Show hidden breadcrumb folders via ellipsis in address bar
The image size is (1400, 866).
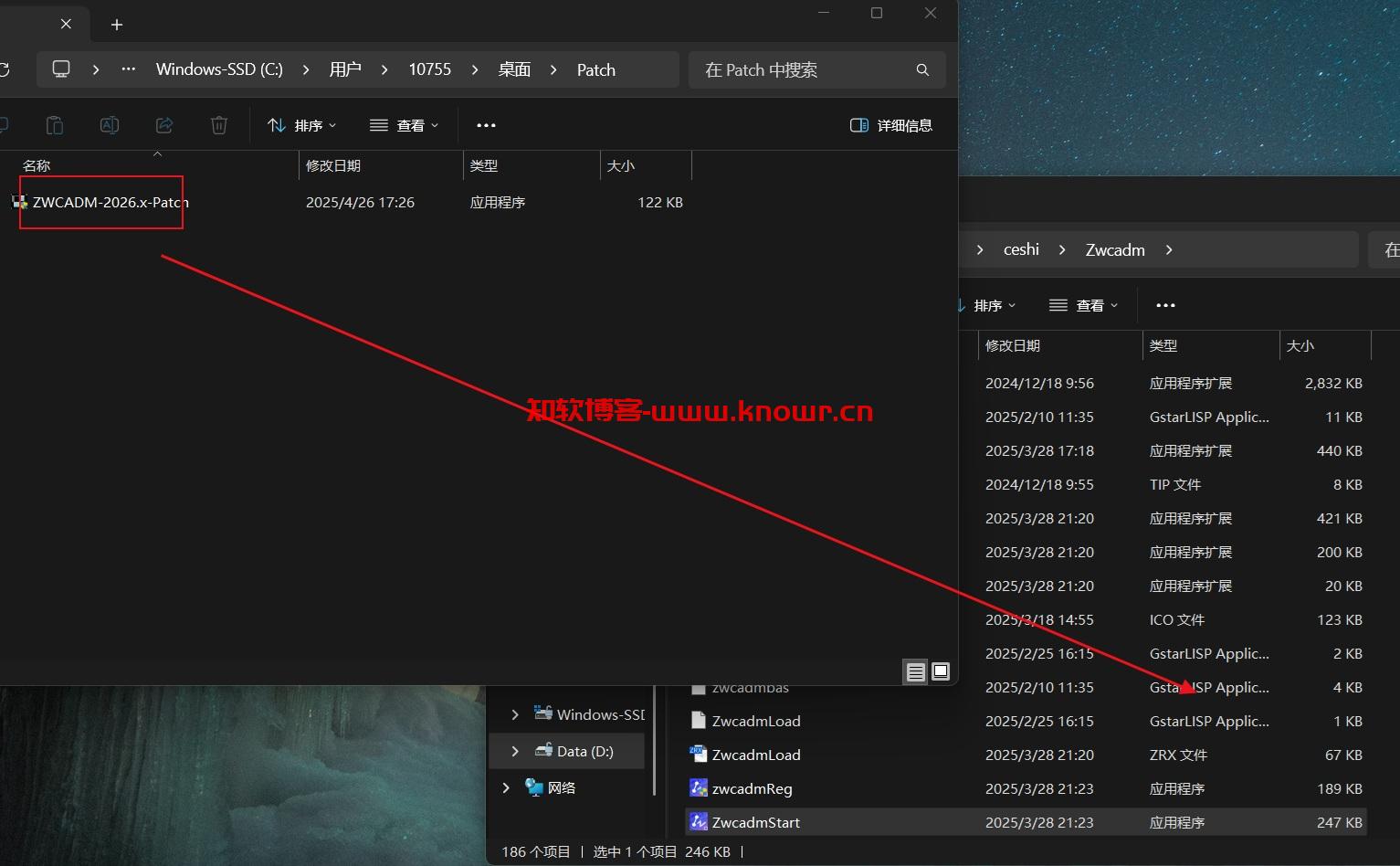point(129,69)
